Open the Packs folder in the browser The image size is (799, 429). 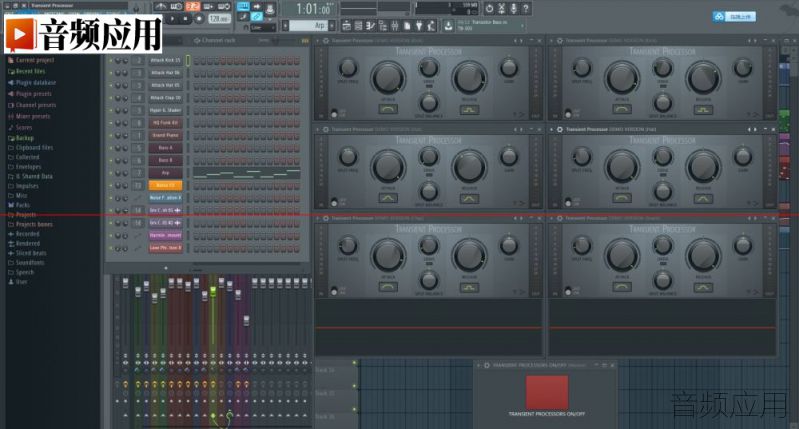pos(19,205)
